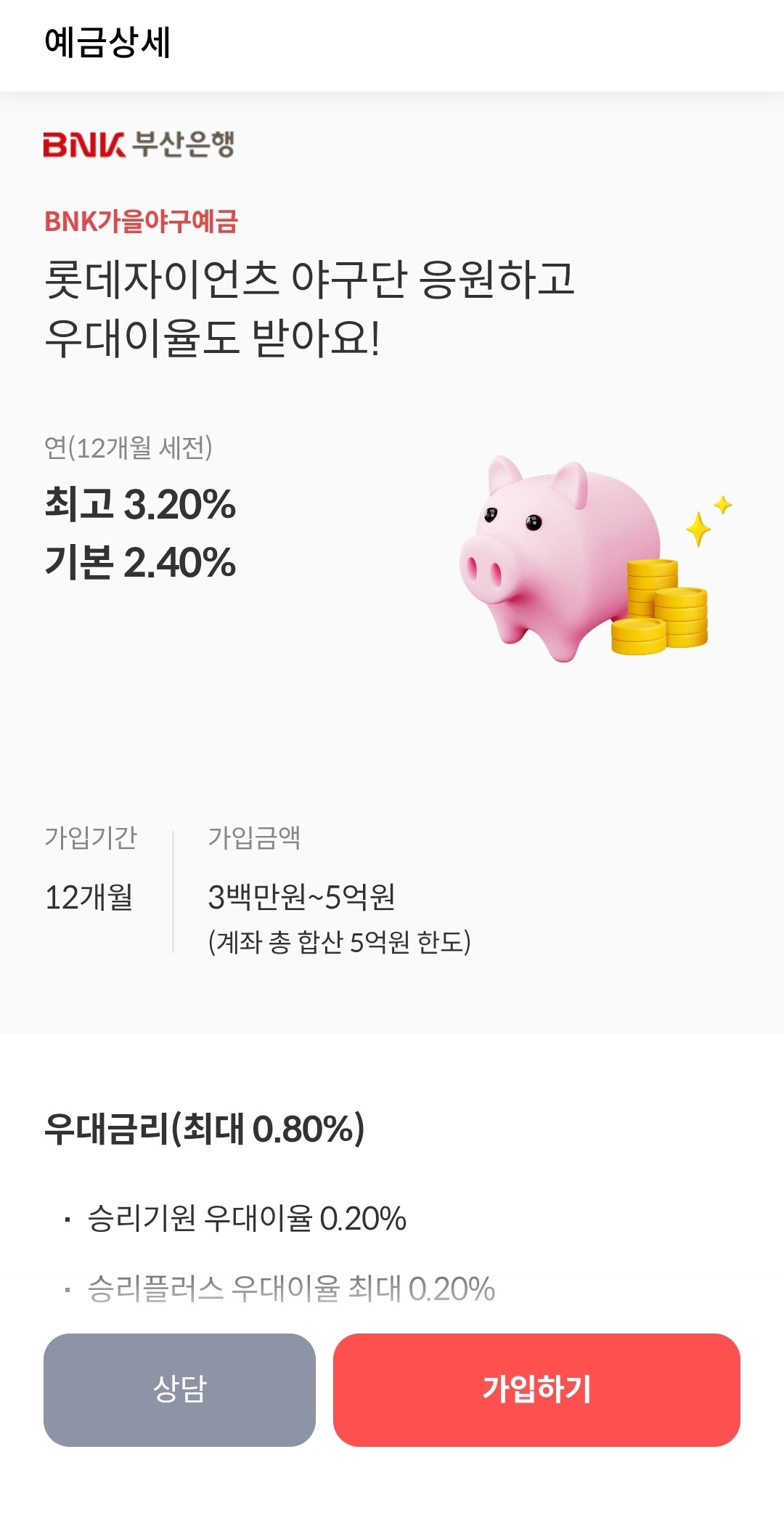Image resolution: width=784 pixels, height=1534 pixels.
Task: Click the BNK 부산은행 logo
Action: coord(139,144)
